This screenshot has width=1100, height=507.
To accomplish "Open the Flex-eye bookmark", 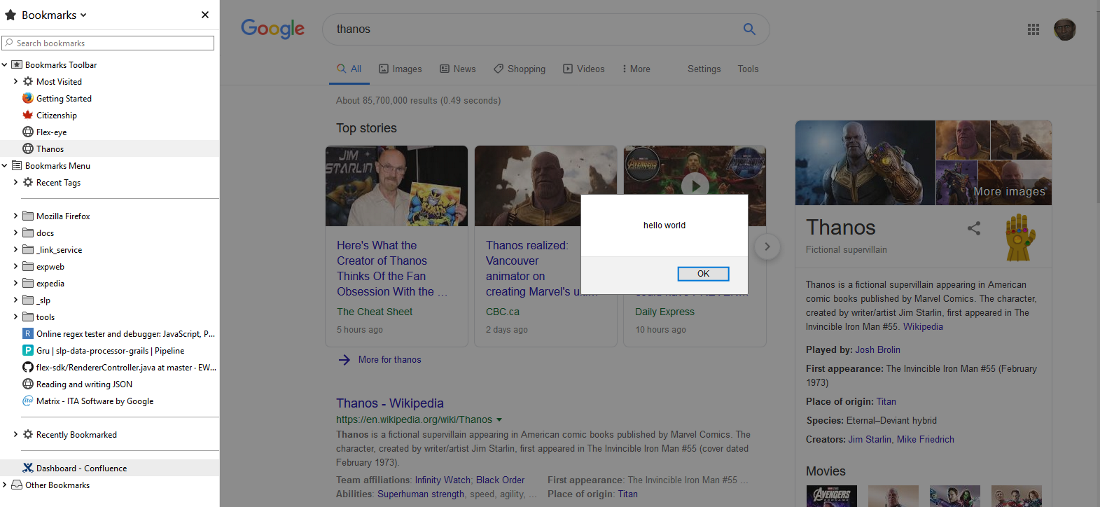I will [52, 133].
